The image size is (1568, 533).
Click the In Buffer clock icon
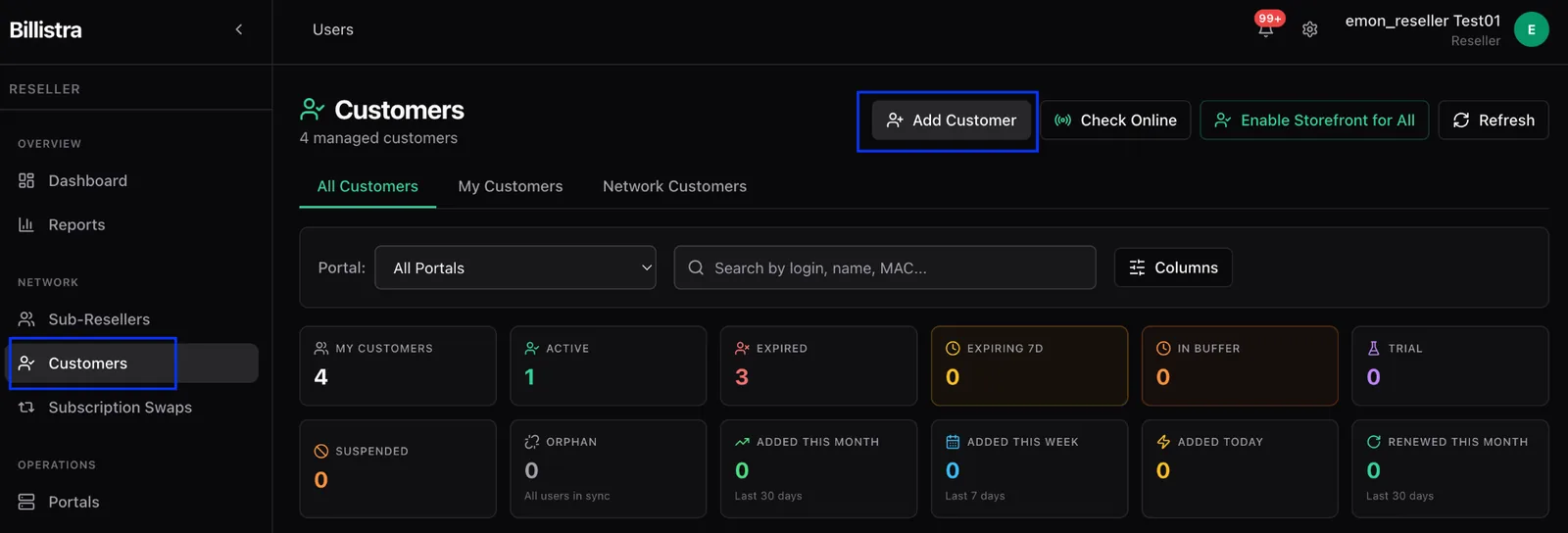pyautogui.click(x=1163, y=348)
